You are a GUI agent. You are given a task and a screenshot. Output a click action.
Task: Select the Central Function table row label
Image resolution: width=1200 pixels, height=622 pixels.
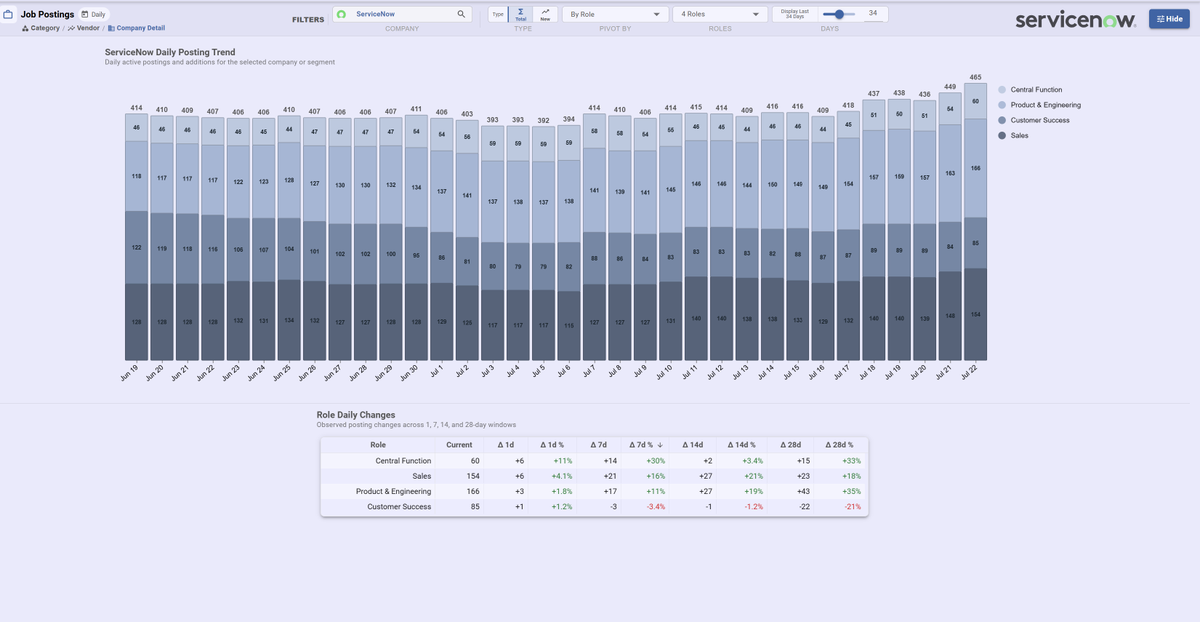point(403,461)
